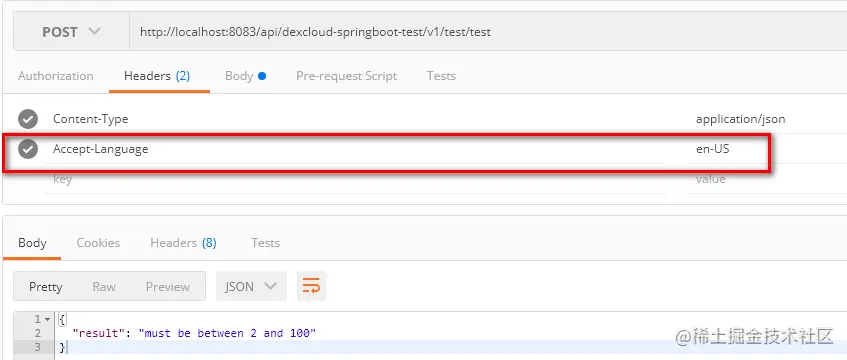Click the en-US header value

pyautogui.click(x=712, y=149)
